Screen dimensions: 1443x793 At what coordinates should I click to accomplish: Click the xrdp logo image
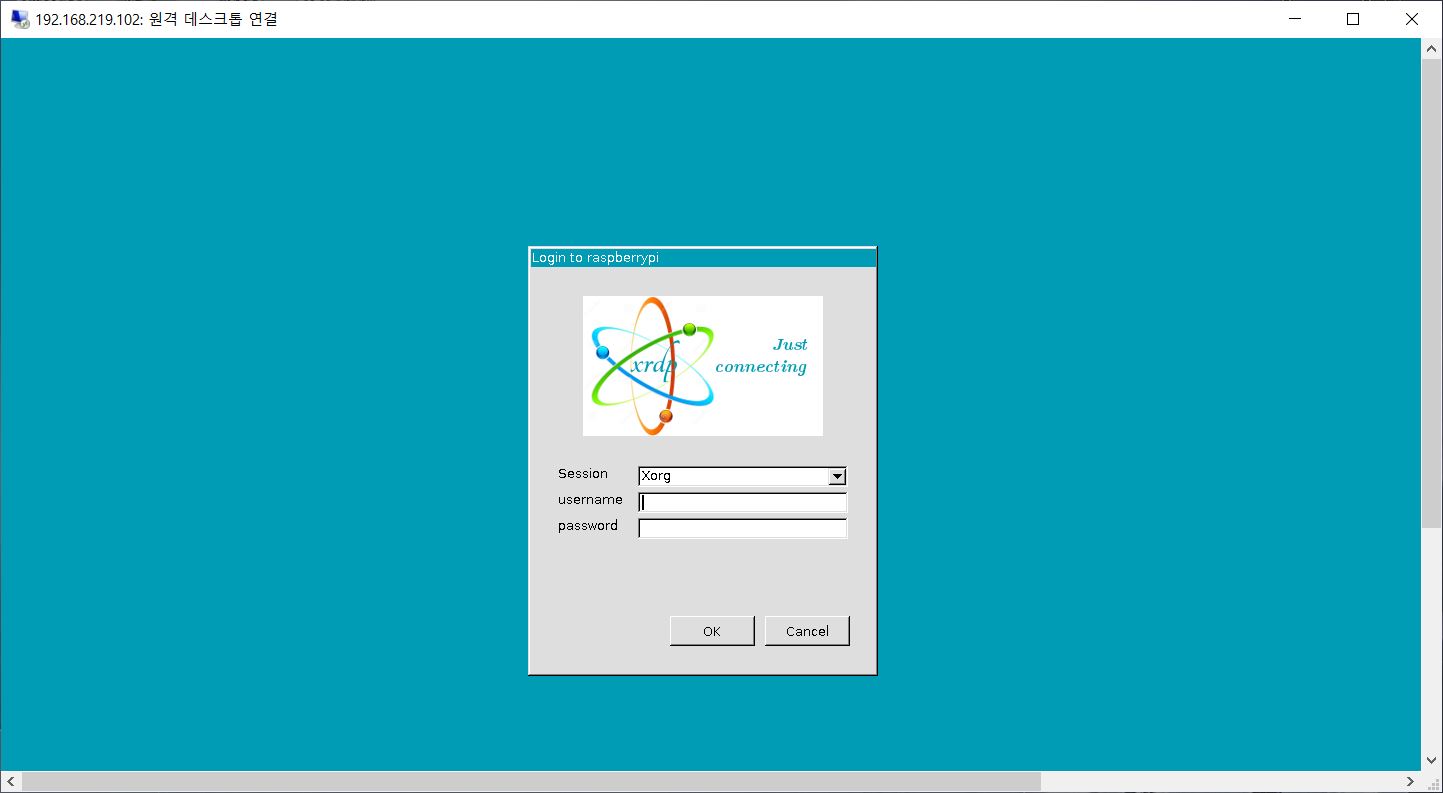(x=703, y=366)
